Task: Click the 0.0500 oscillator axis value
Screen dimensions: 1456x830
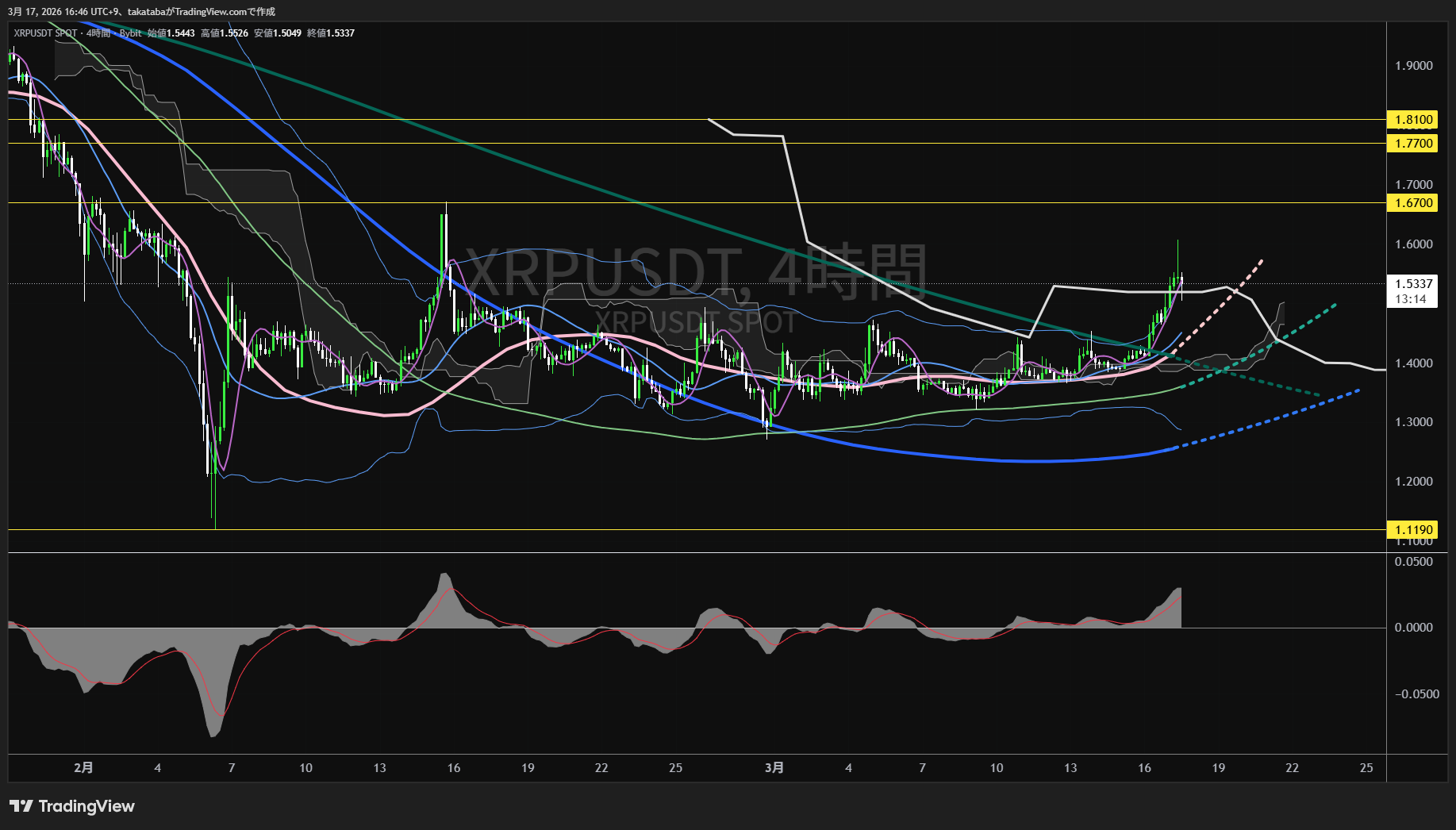Action: click(1413, 562)
